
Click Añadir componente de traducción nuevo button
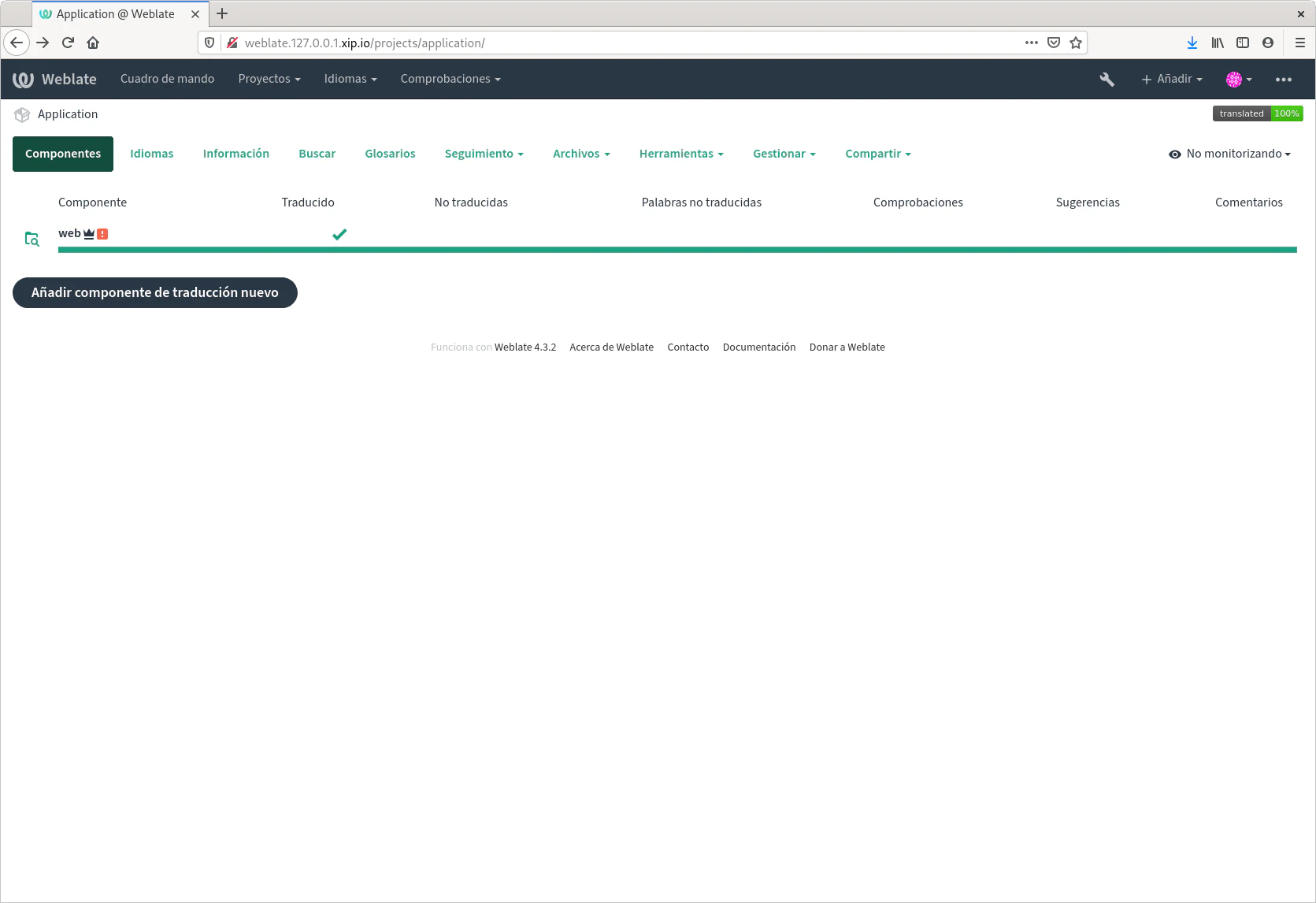click(x=155, y=293)
